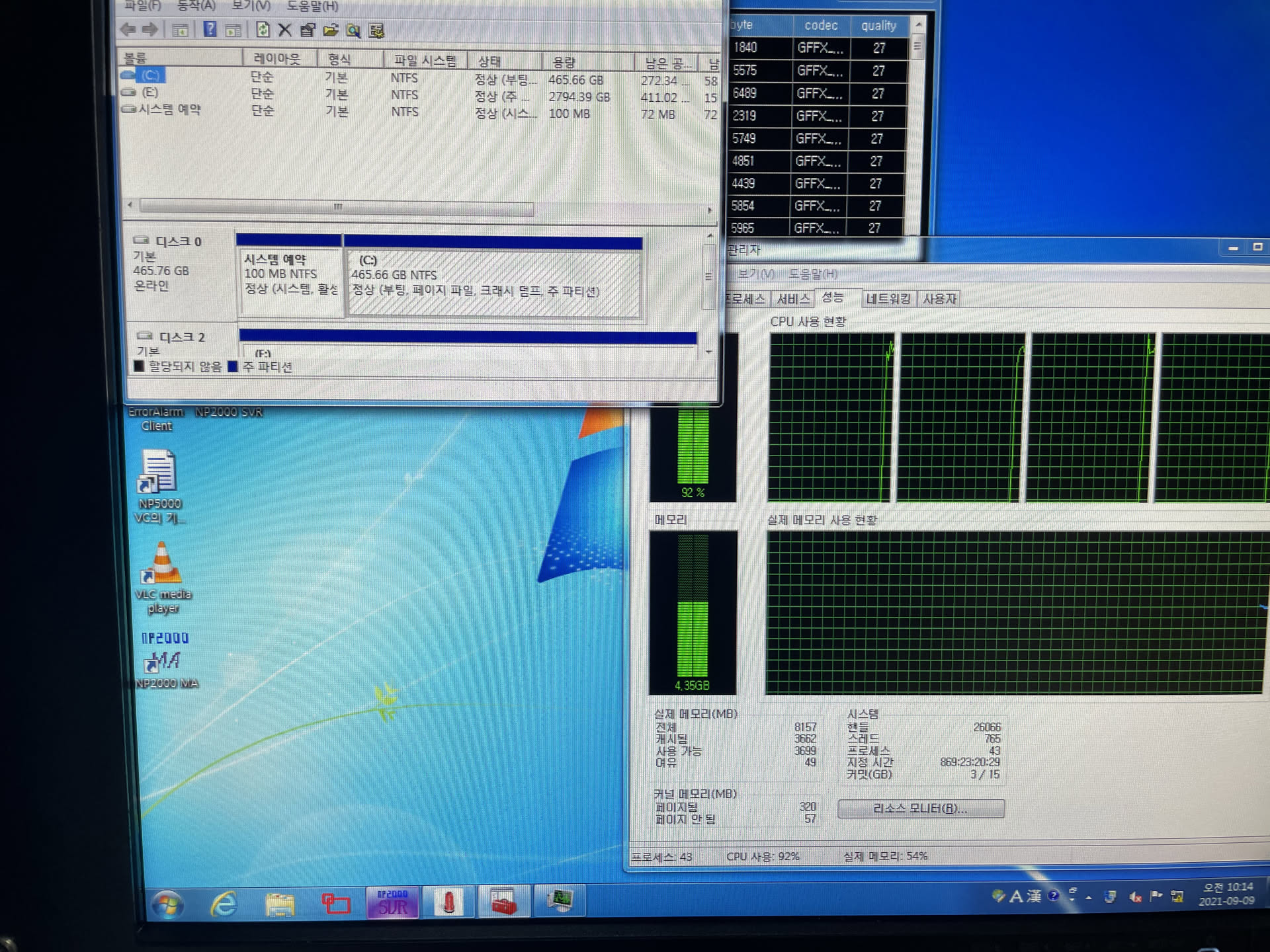Click the muted volume tray icon
Viewport: 1270px width, 952px height.
click(1135, 897)
